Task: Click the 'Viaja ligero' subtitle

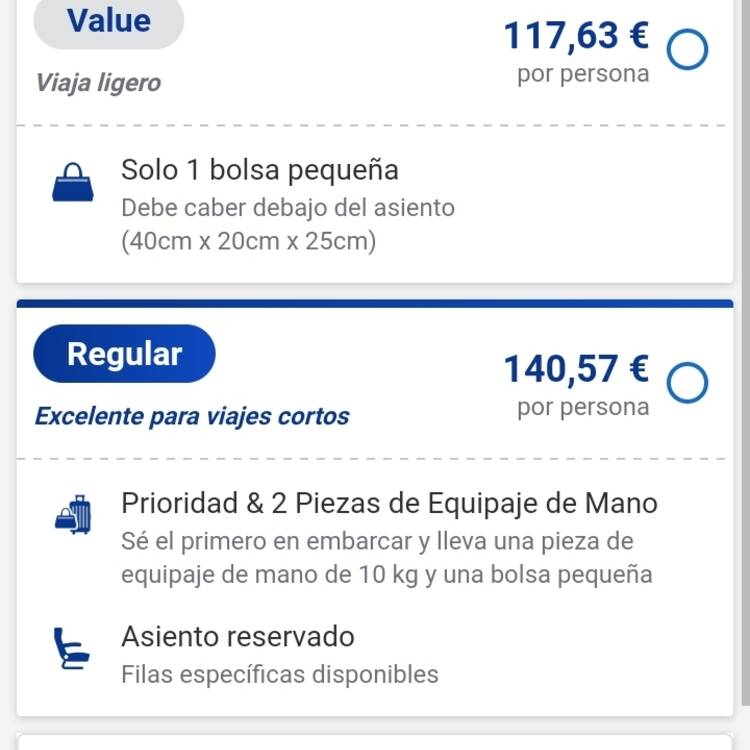Action: point(98,82)
